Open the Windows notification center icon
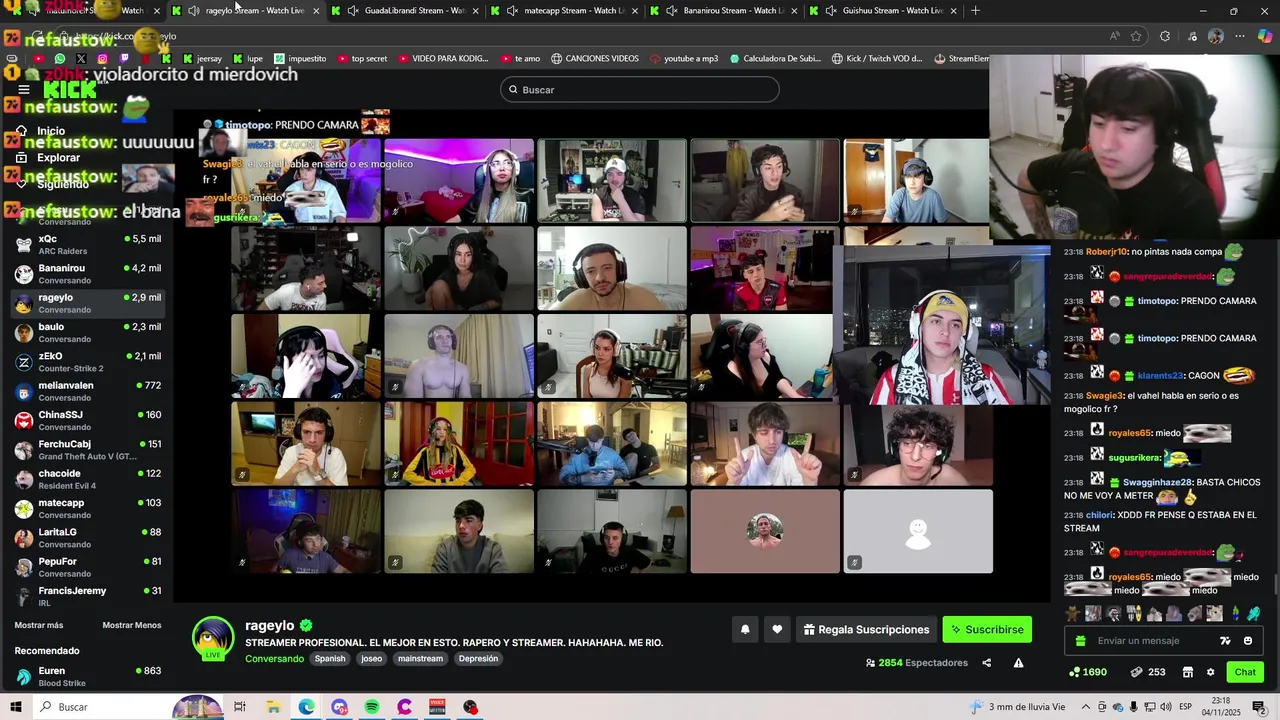Screen dimensions: 1280x720 pyautogui.click(x=1259, y=707)
